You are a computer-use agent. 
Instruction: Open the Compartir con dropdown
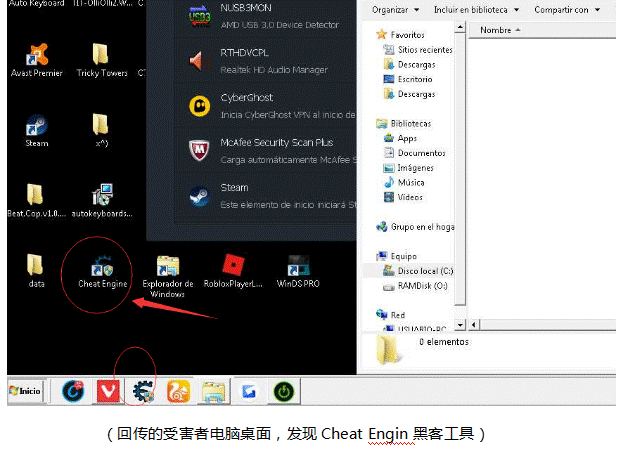(x=567, y=10)
